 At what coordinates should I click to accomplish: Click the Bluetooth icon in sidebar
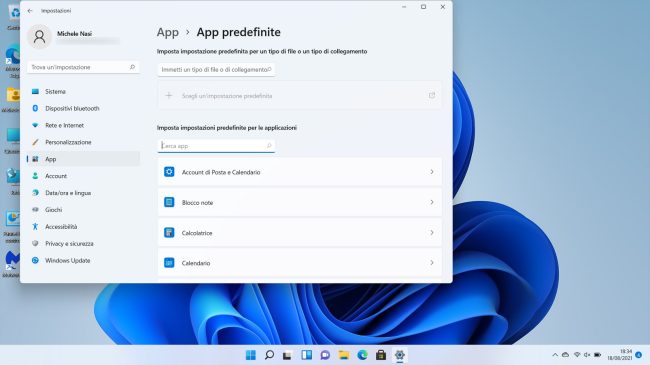point(35,108)
